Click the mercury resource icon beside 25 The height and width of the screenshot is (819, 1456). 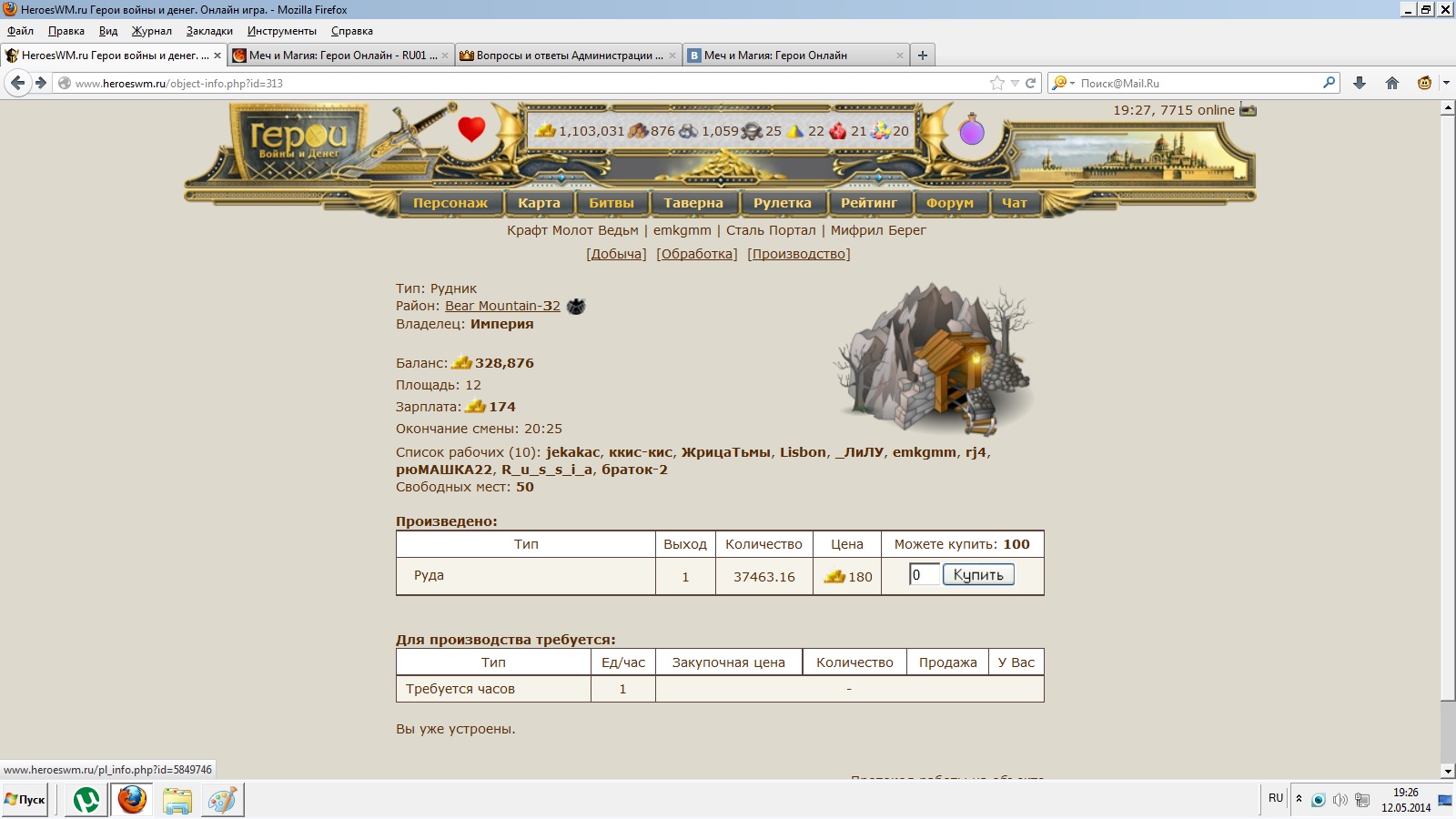pos(752,131)
